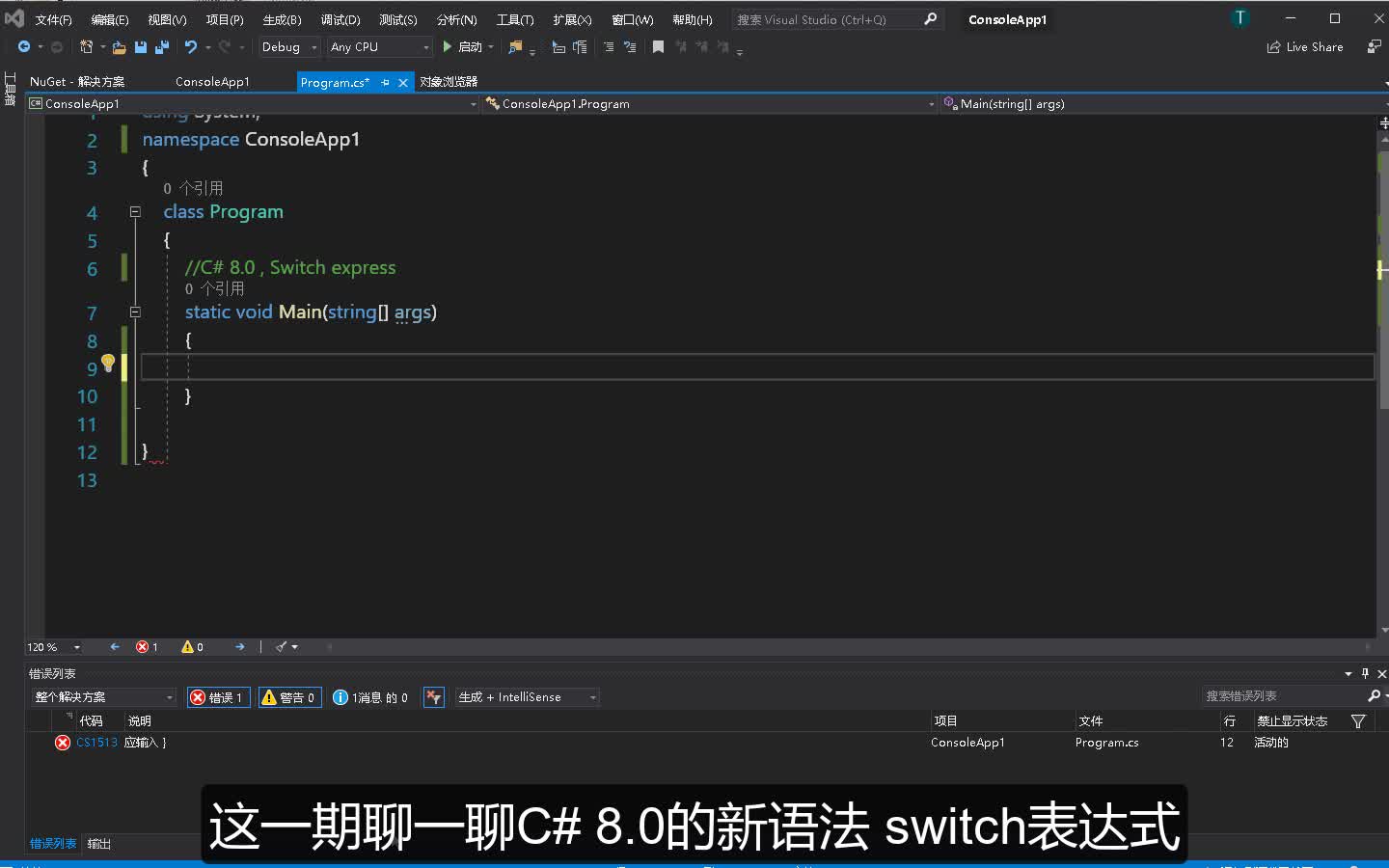This screenshot has width=1389, height=868.
Task: Click the 0 个引用 lens above class Program
Action: (193, 188)
